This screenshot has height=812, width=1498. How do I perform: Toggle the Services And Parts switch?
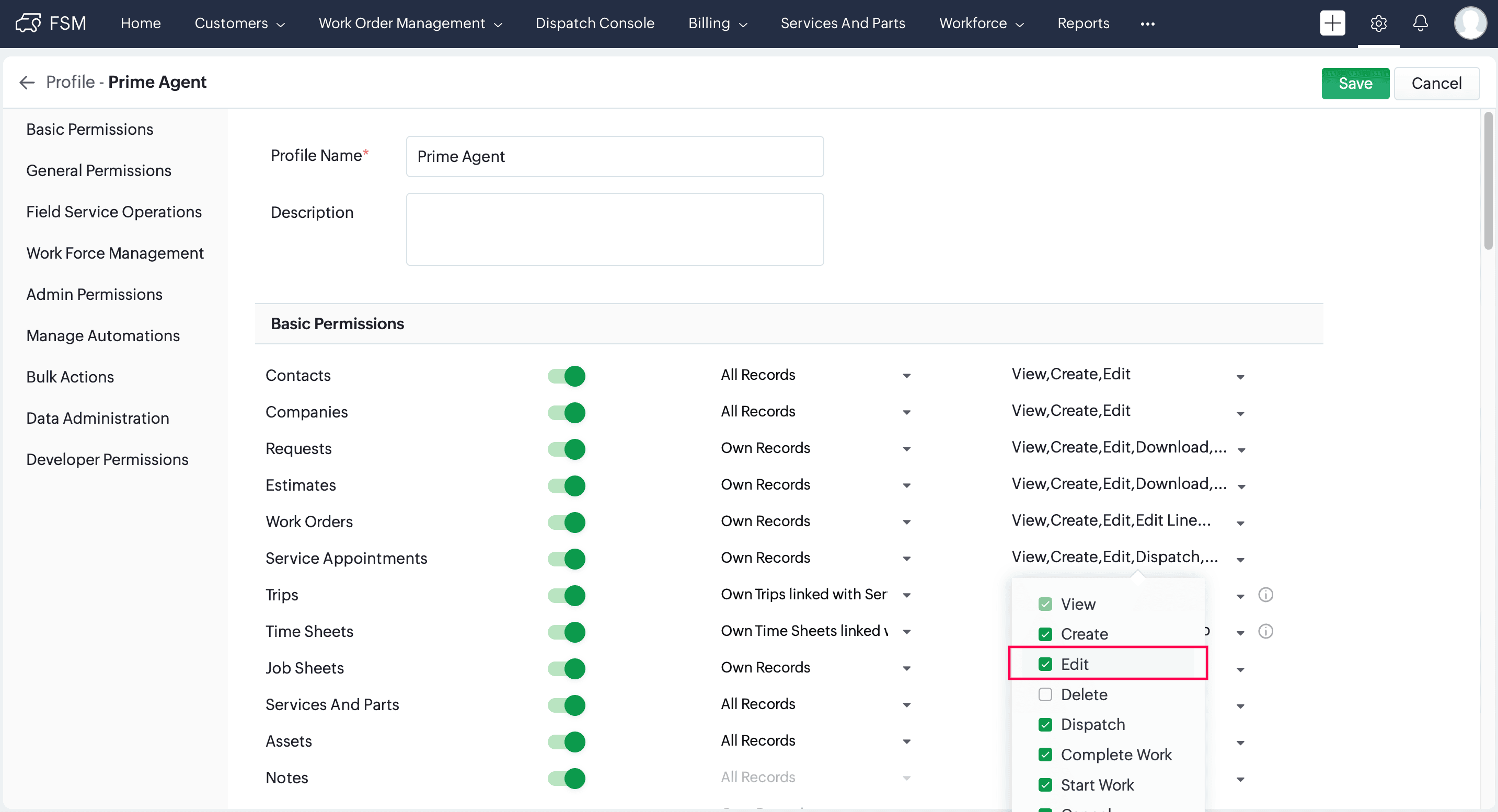point(567,705)
